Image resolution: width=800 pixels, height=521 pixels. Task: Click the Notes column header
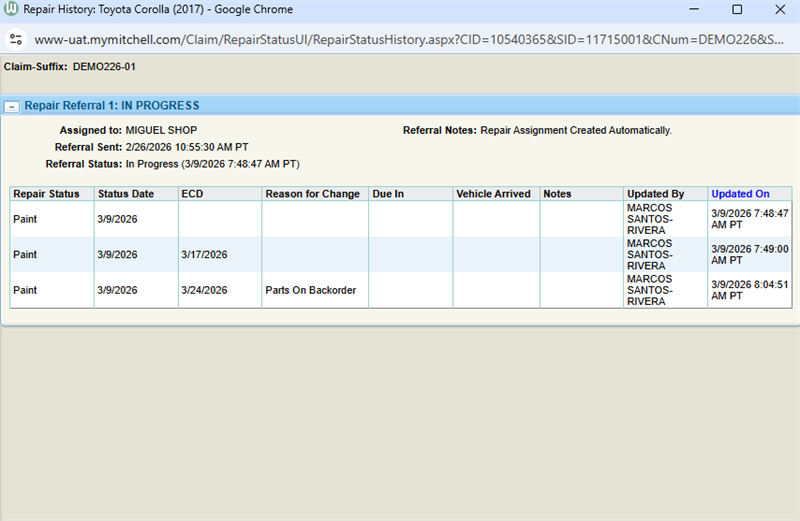pos(557,194)
